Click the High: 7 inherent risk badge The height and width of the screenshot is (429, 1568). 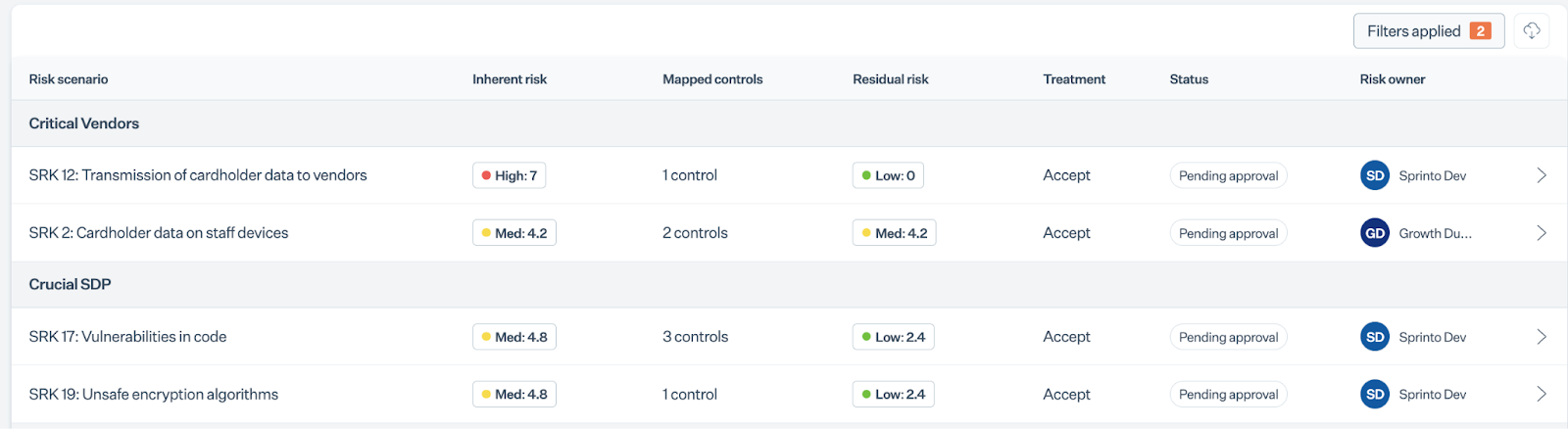510,175
